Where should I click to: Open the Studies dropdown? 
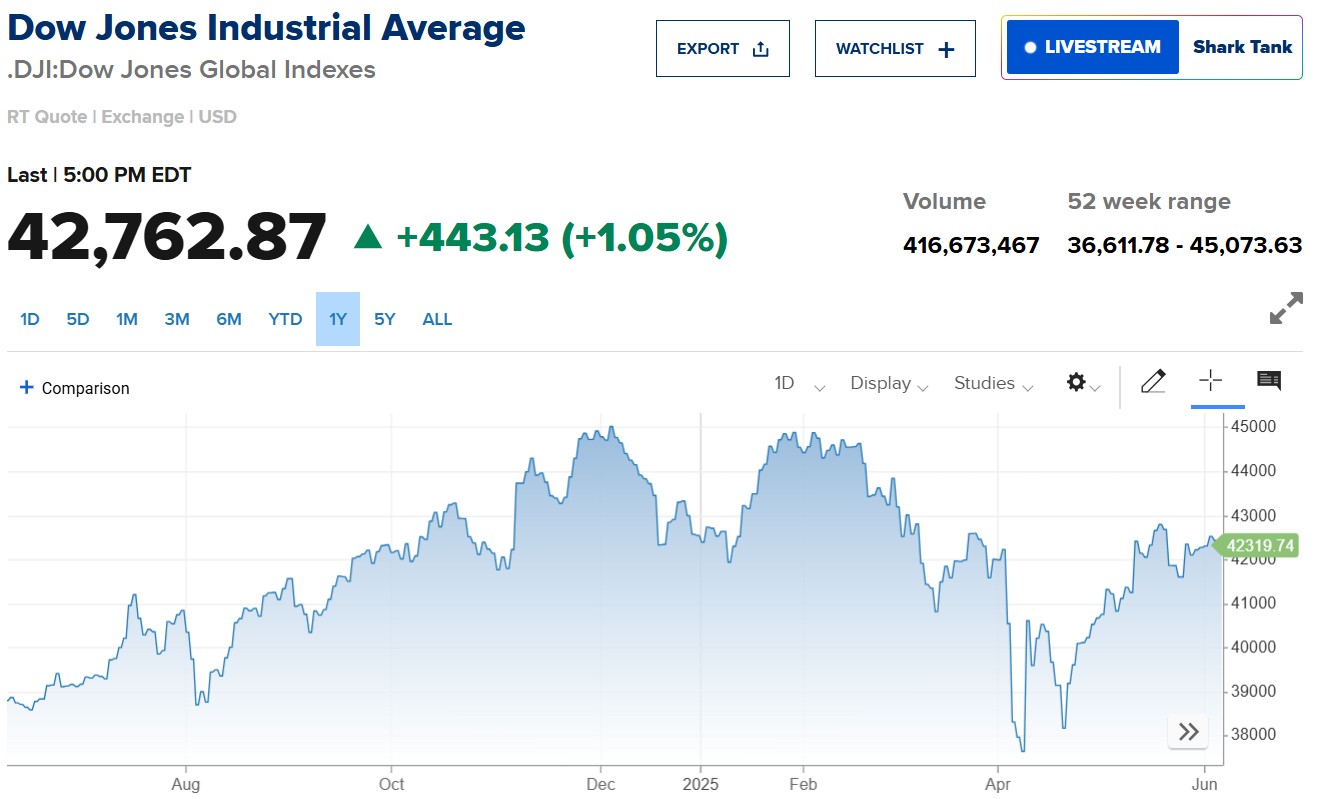coord(993,384)
